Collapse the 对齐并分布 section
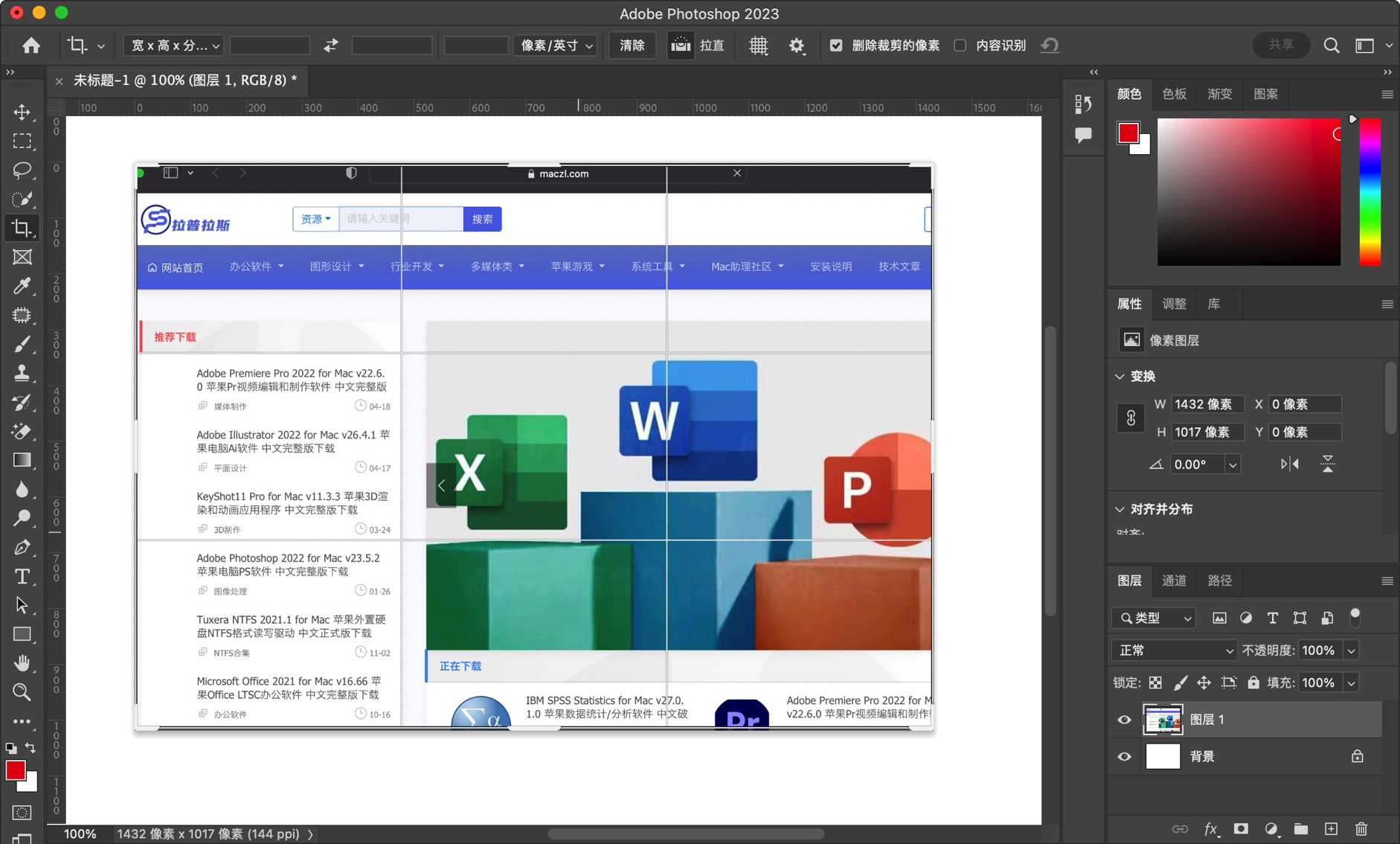The image size is (1400, 844). pyautogui.click(x=1120, y=509)
